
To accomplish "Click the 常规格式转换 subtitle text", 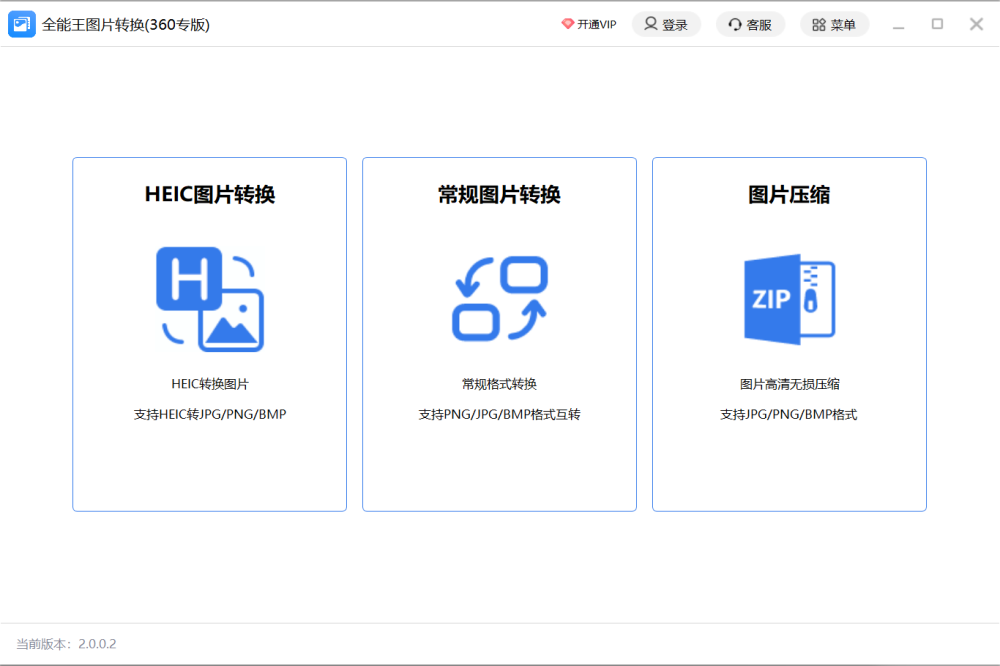I will [499, 384].
